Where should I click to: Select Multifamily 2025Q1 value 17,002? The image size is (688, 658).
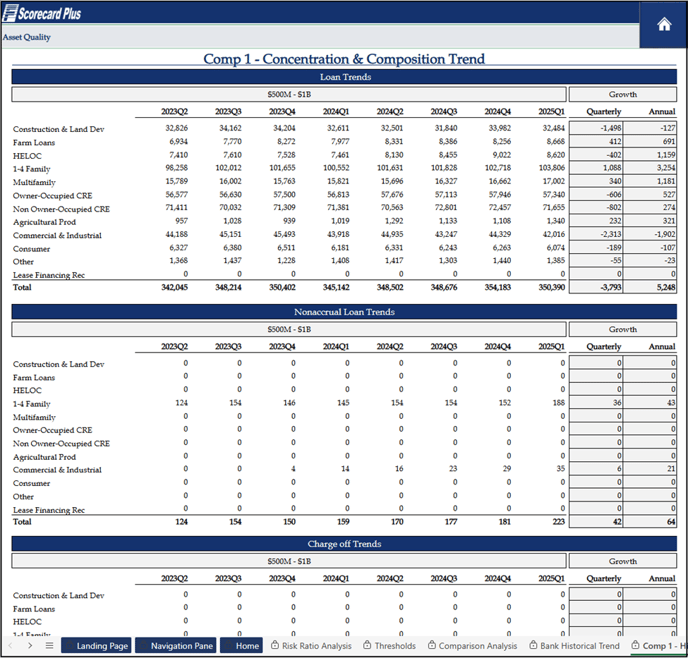[553, 181]
